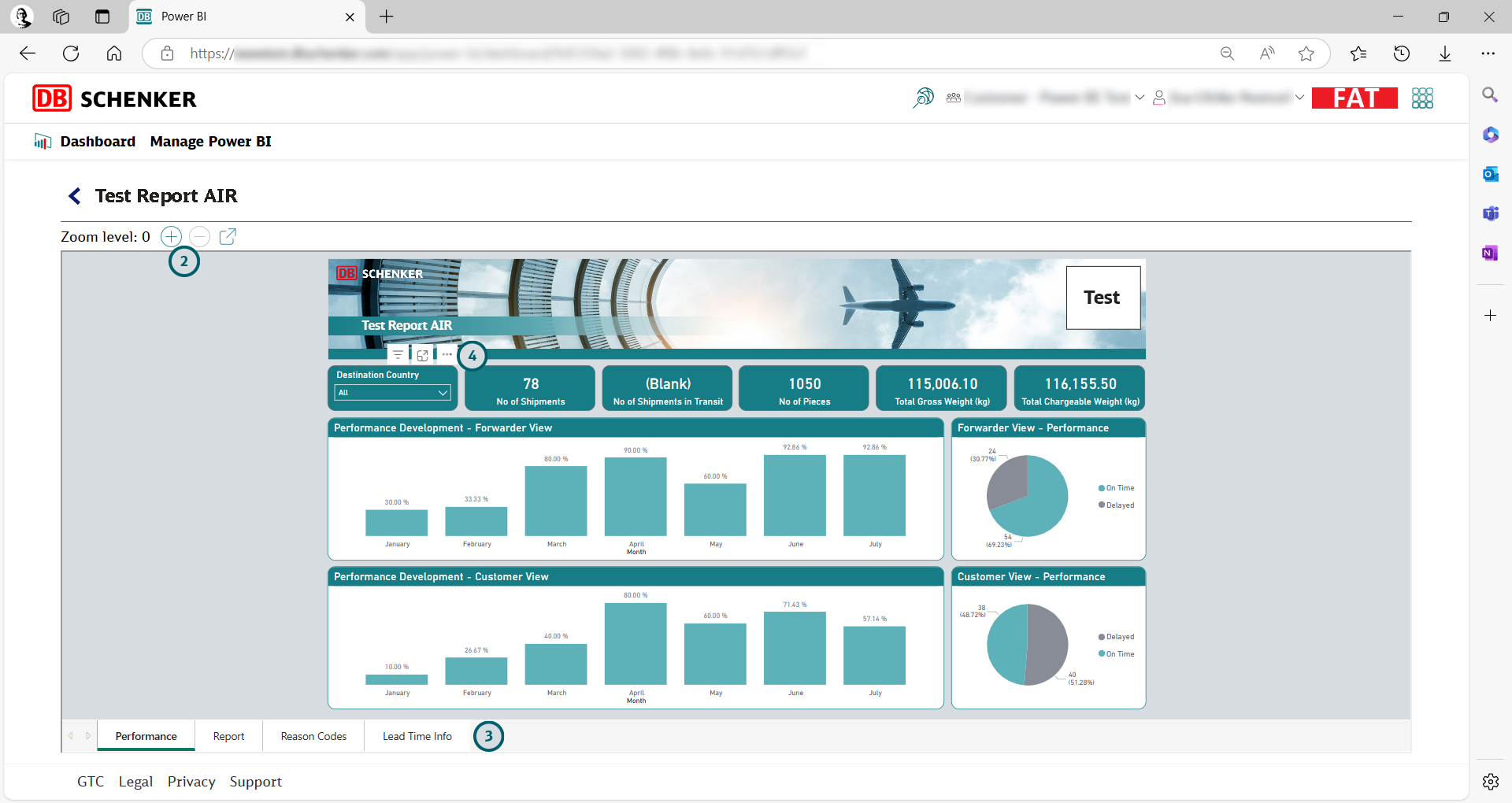The height and width of the screenshot is (803, 1512).
Task: Open the Support link
Action: pos(255,781)
